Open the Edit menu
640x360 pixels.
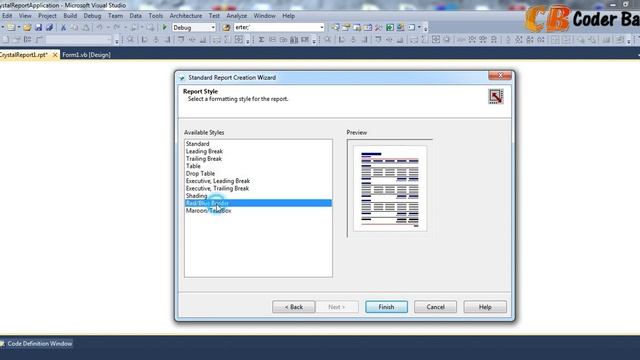click(x=7, y=16)
